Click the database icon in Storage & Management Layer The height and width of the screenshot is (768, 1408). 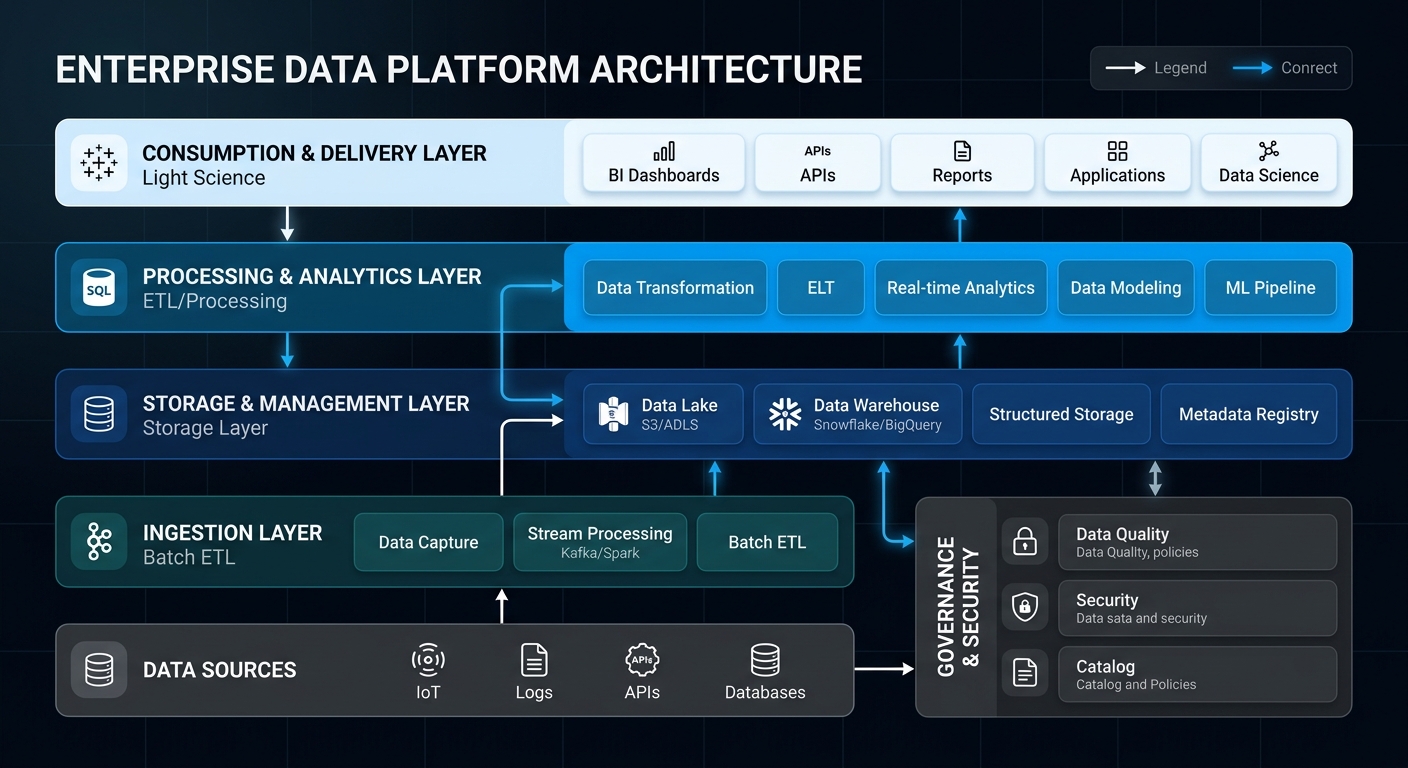(99, 414)
